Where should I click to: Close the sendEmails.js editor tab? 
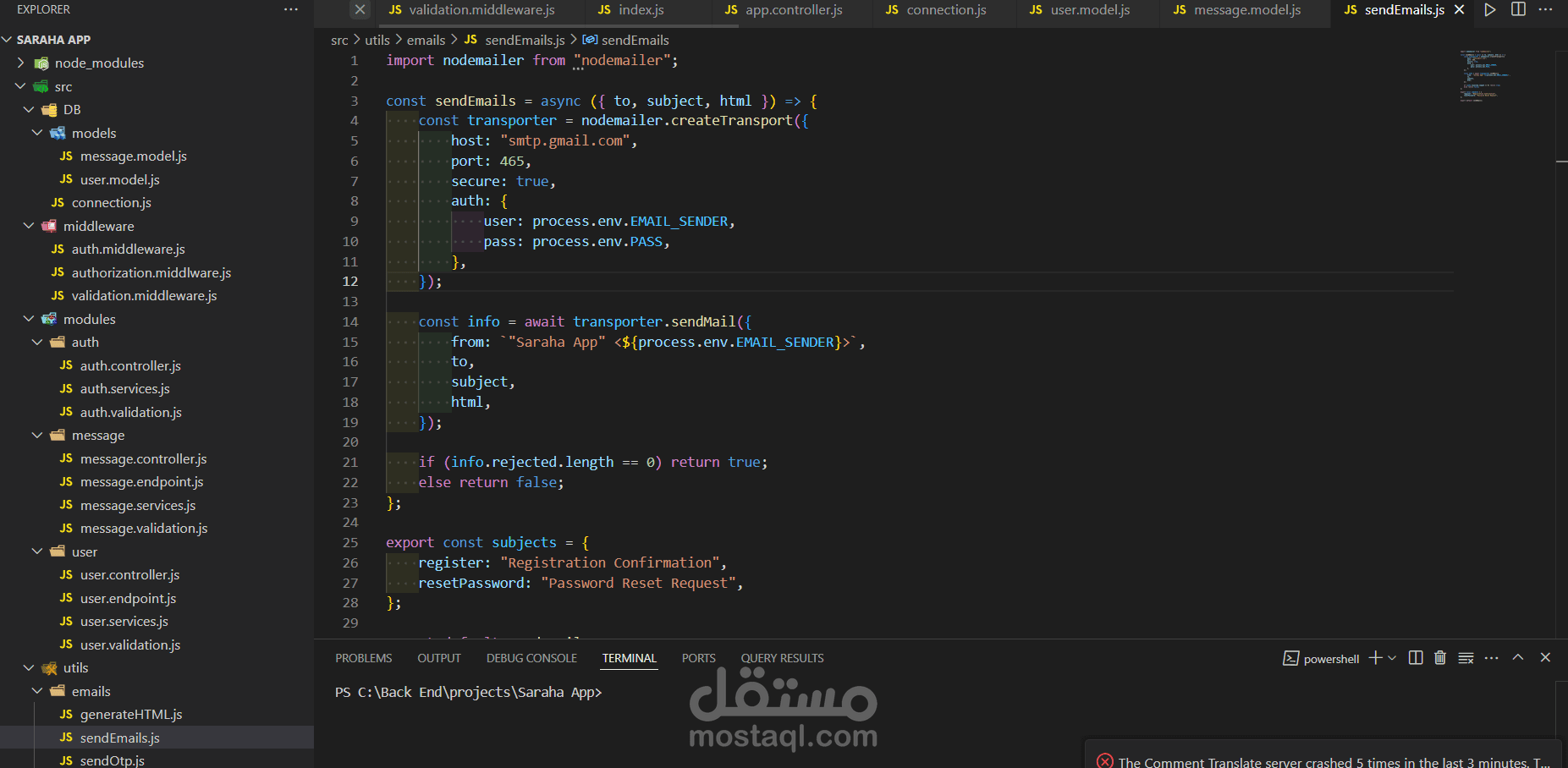(x=1458, y=9)
